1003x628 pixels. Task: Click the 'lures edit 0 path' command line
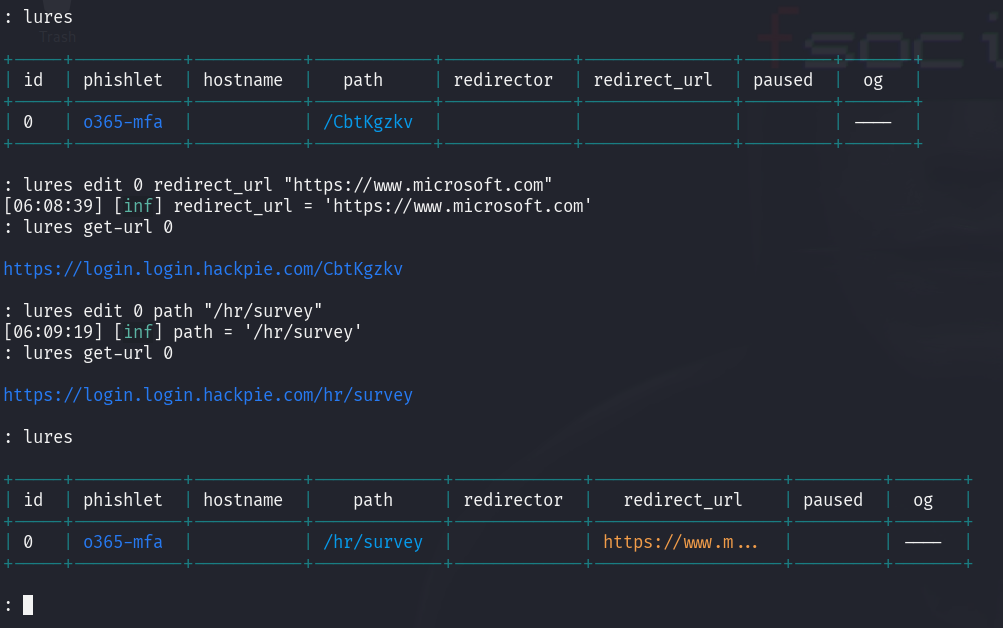pyautogui.click(x=163, y=311)
